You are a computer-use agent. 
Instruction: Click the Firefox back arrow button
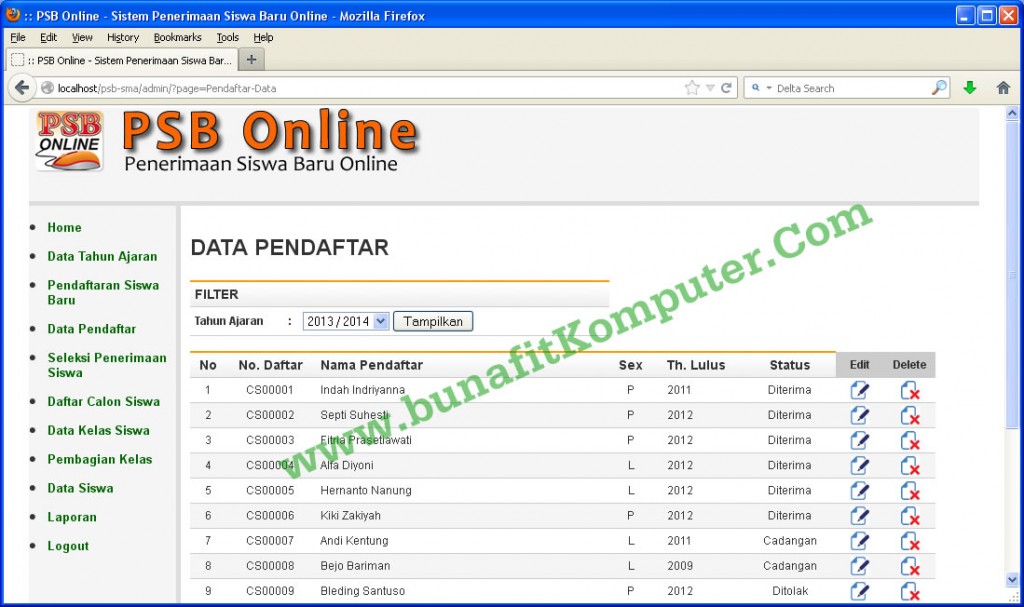coord(21,88)
